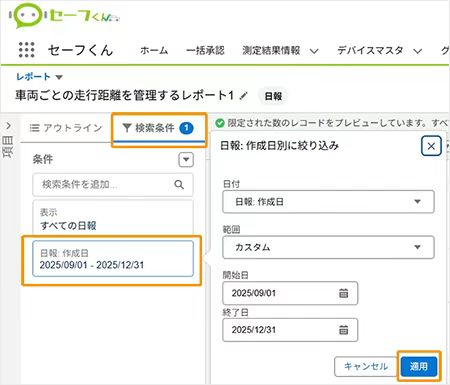Click the 日報 badge beside title
This screenshot has width=450, height=385.
pos(273,96)
